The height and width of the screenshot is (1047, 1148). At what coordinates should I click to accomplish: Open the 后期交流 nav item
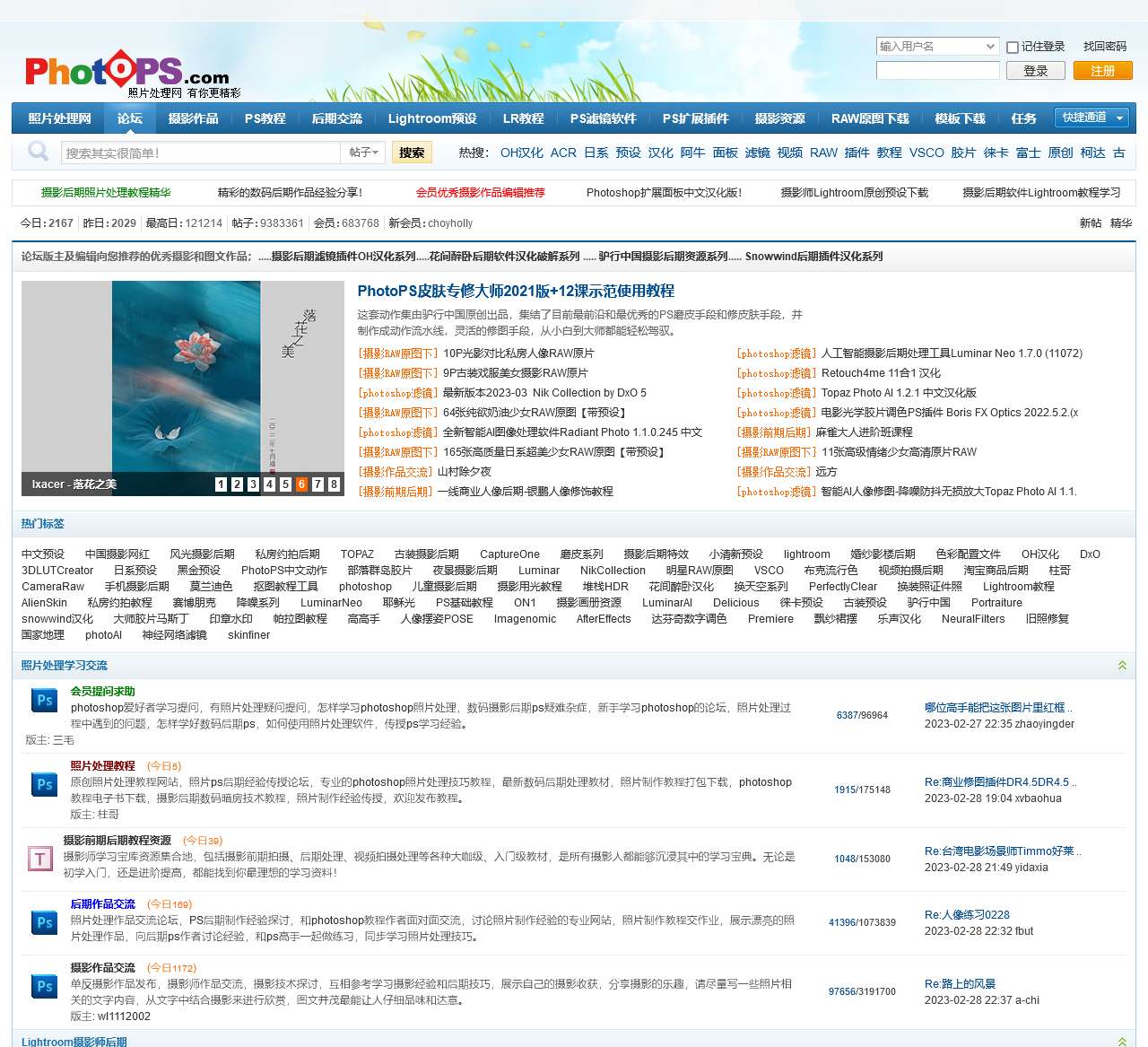(x=336, y=118)
